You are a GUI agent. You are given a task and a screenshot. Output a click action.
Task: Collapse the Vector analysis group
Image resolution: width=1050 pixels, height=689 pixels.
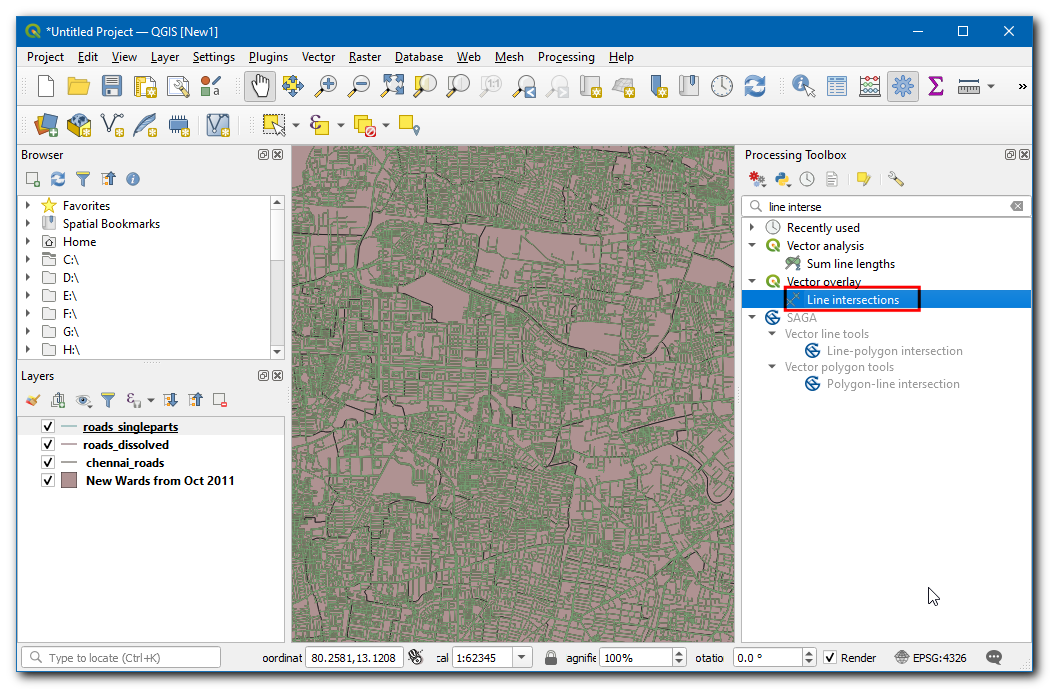[753, 246]
